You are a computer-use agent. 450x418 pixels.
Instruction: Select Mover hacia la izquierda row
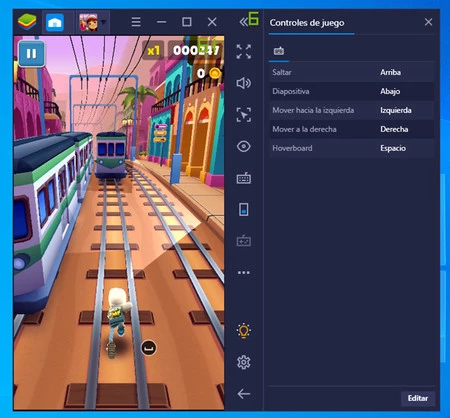pos(352,110)
